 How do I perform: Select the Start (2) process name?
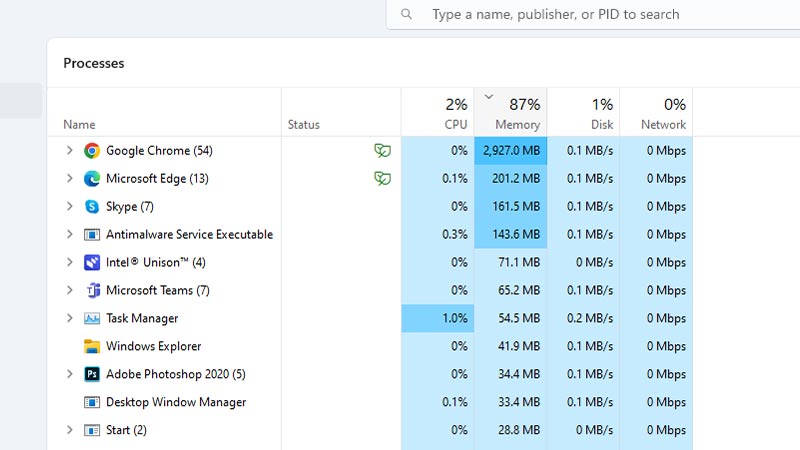click(x=126, y=430)
